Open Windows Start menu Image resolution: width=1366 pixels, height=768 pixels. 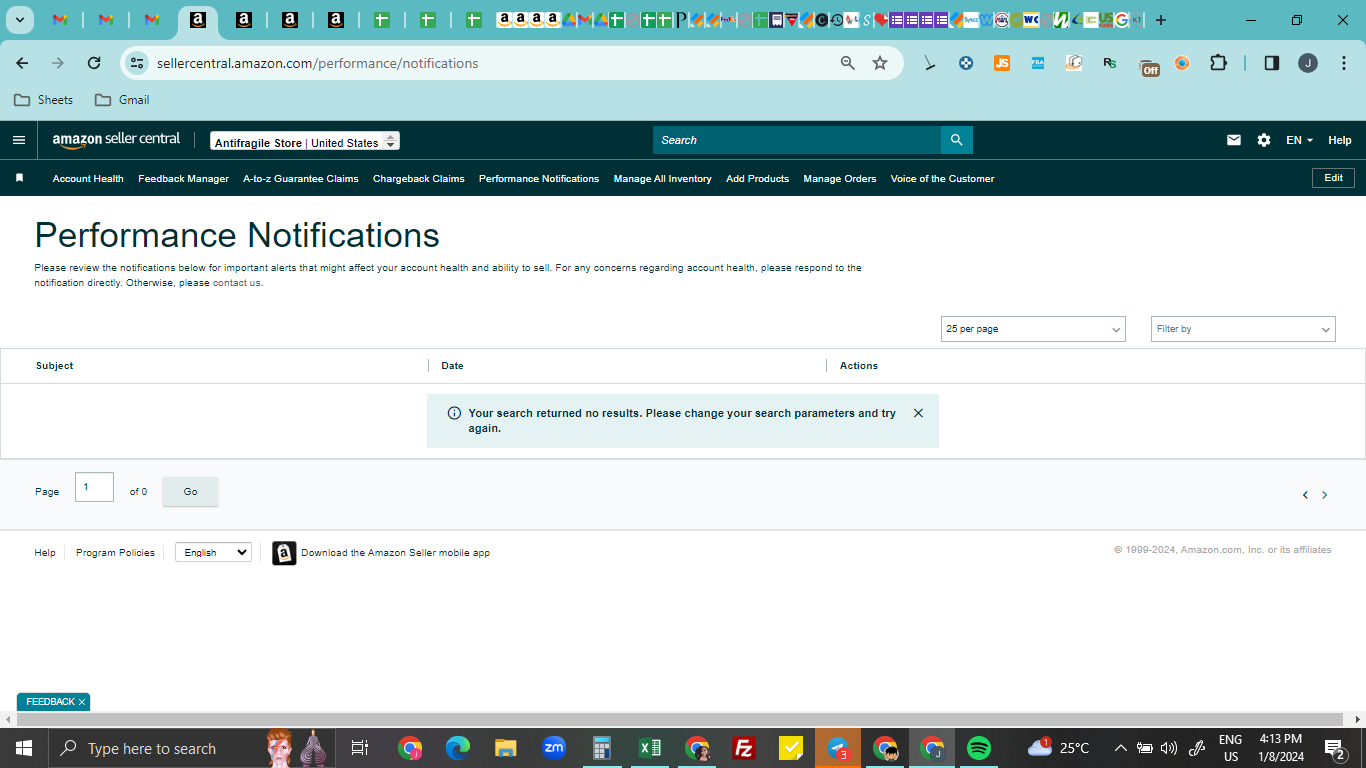click(x=23, y=748)
